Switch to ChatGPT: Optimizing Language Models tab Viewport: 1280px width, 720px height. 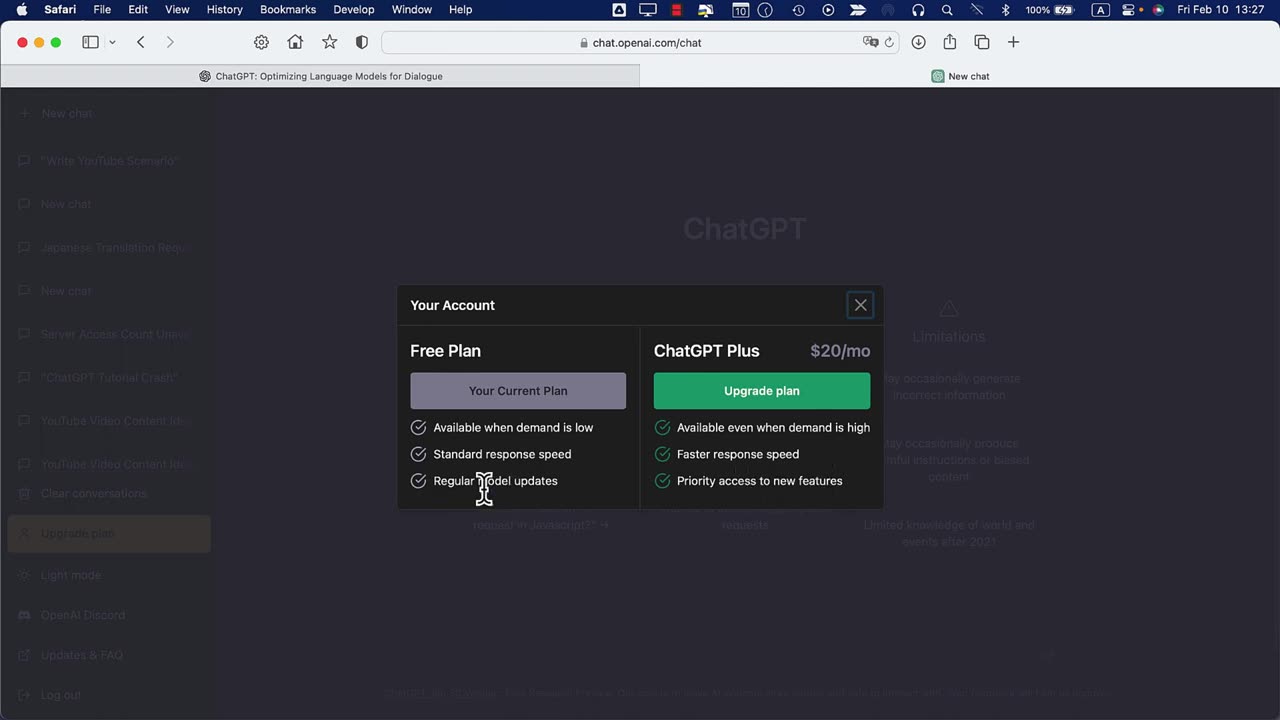point(320,76)
